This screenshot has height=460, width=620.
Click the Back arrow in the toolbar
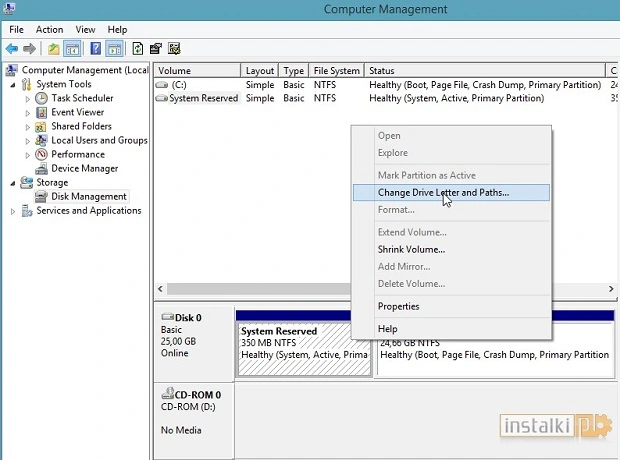(12, 48)
